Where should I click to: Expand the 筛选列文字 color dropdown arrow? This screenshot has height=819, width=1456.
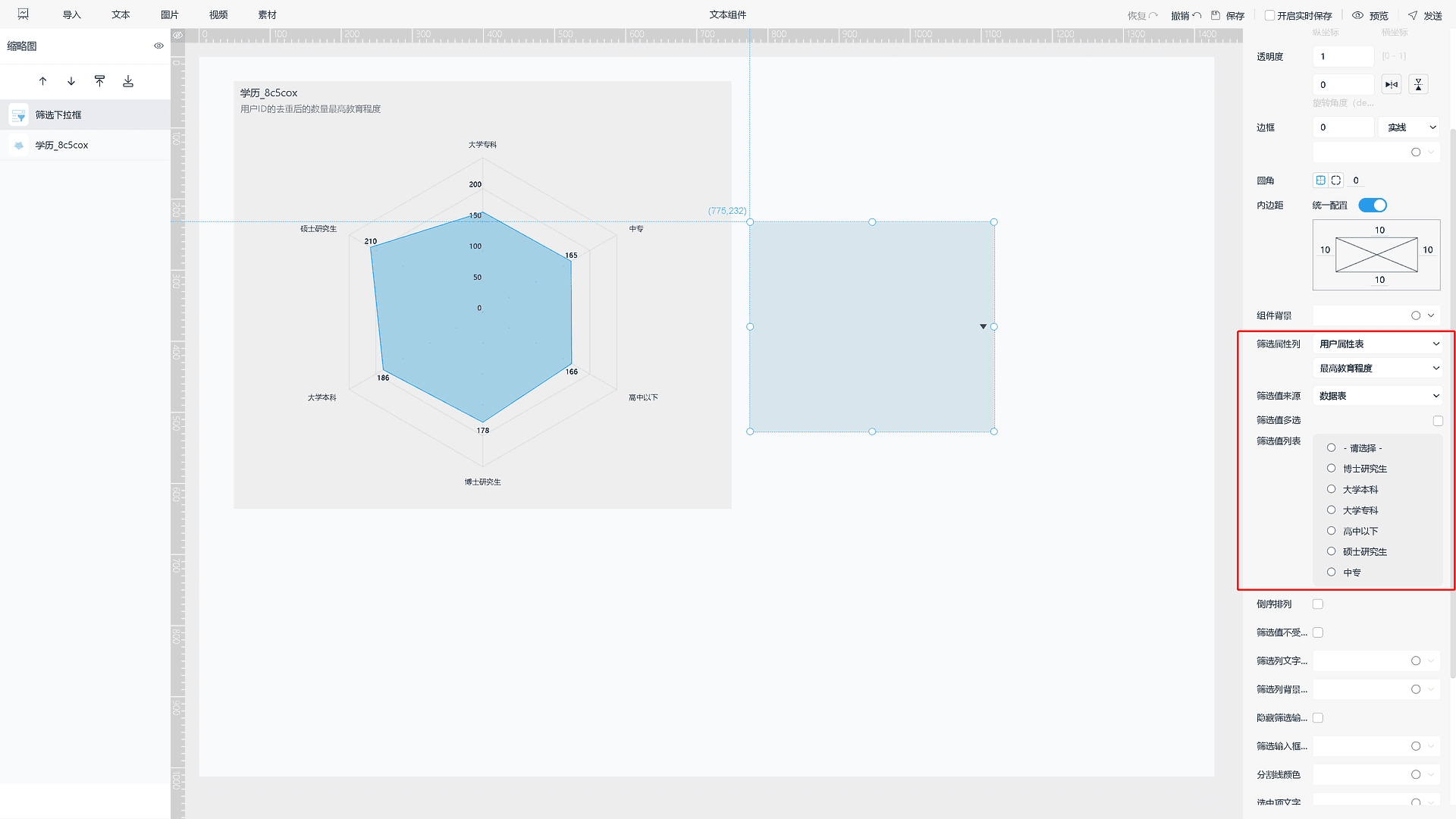[1431, 661]
